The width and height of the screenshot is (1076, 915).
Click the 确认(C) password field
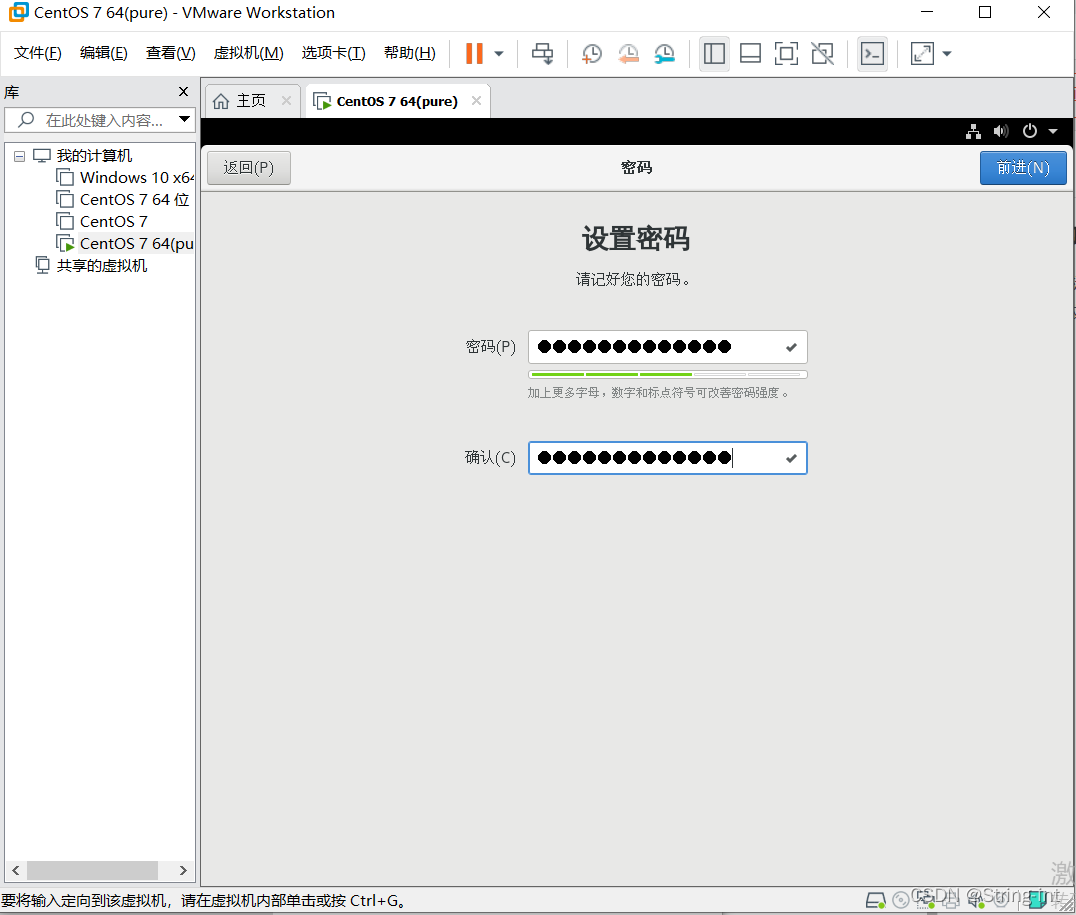tap(657, 458)
